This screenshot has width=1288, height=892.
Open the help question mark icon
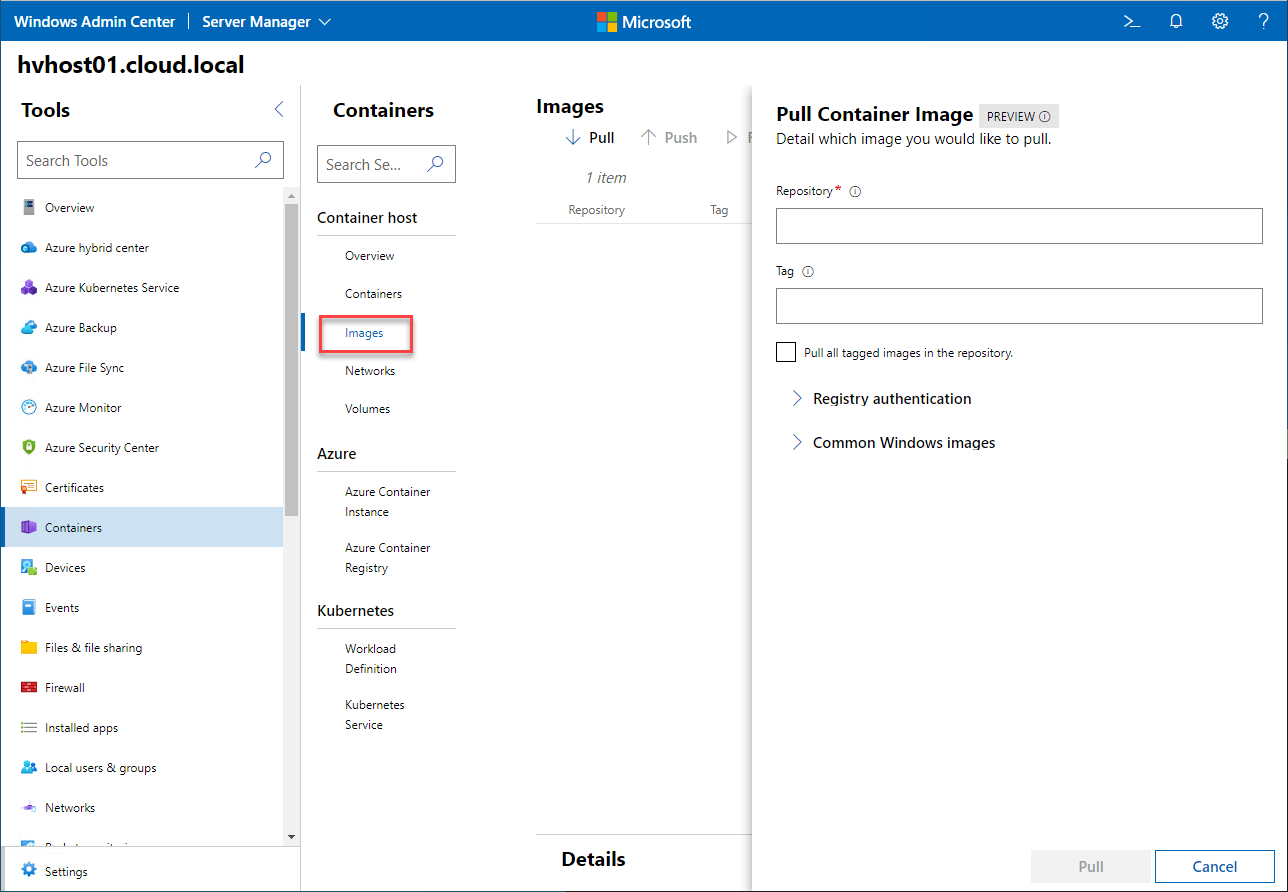click(1264, 21)
